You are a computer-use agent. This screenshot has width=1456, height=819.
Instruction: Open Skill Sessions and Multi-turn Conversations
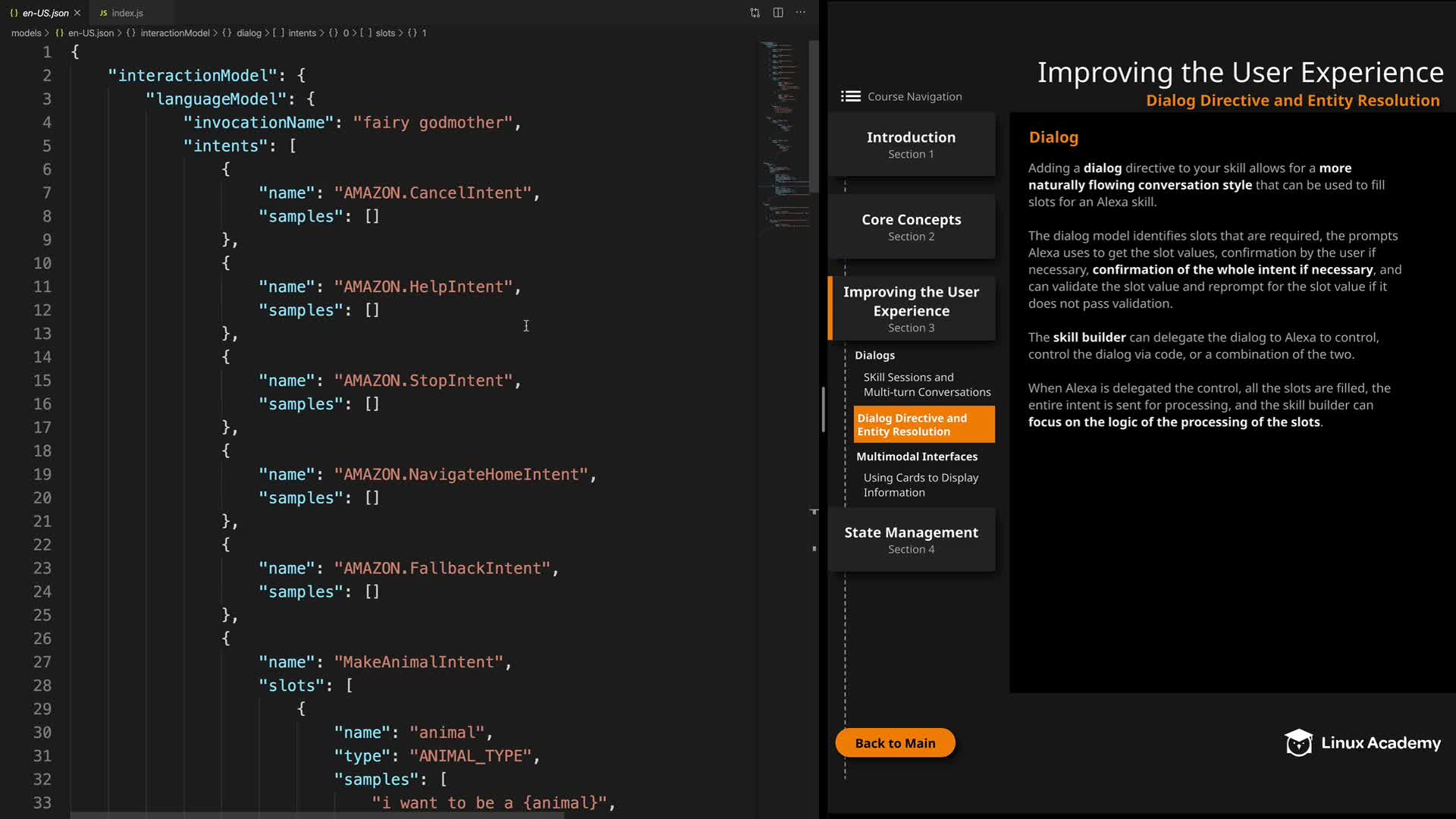click(926, 384)
